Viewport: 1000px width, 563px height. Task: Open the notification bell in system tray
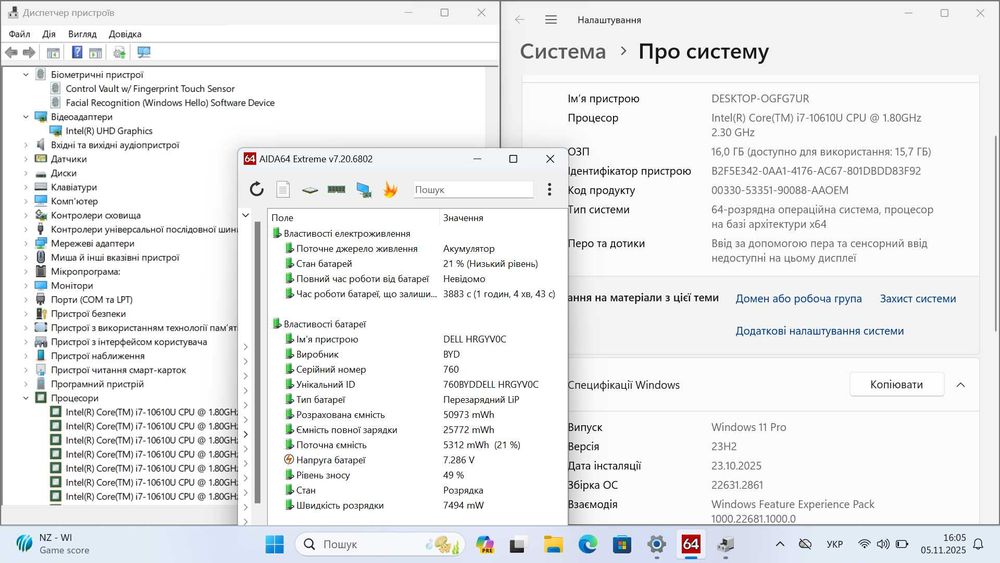[x=978, y=544]
